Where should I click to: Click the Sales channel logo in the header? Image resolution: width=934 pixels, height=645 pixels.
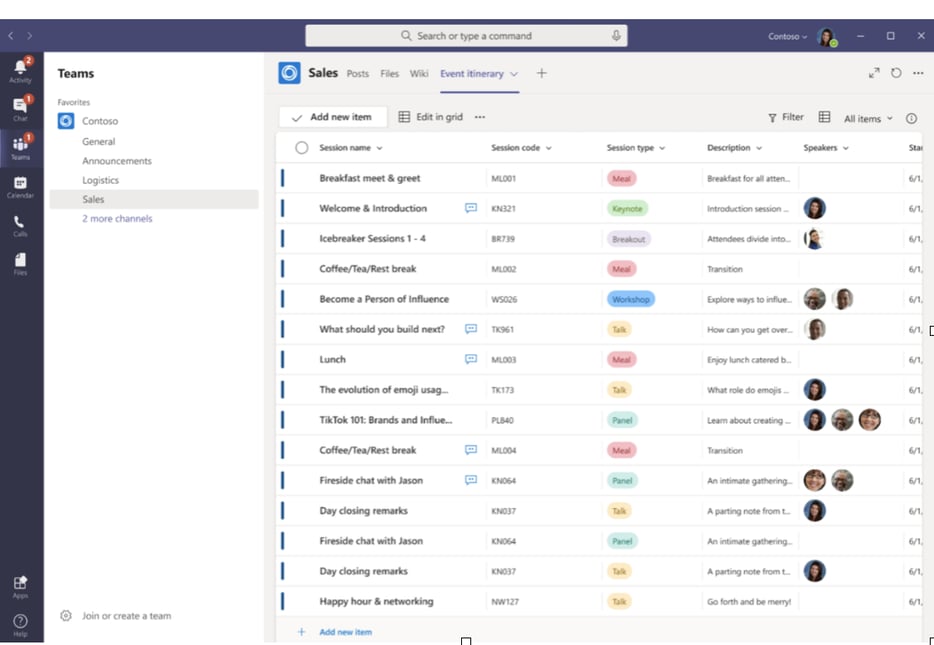click(289, 73)
